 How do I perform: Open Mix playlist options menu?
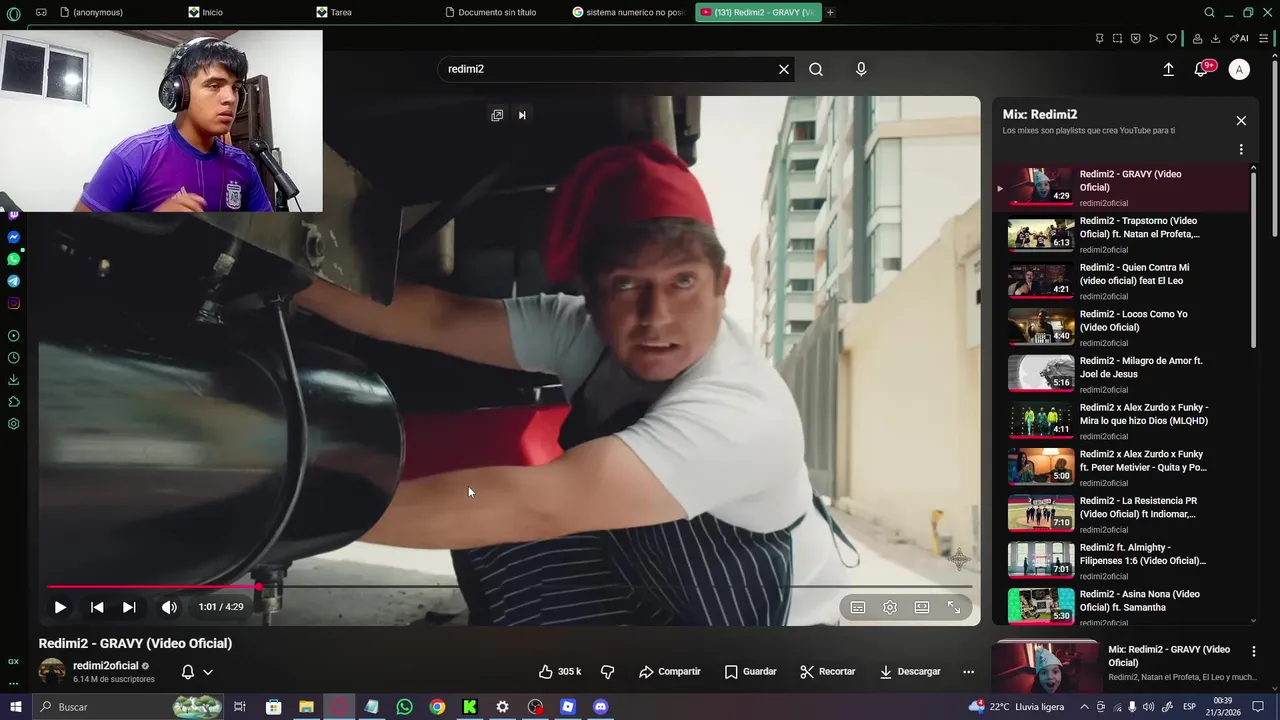pos(1241,149)
